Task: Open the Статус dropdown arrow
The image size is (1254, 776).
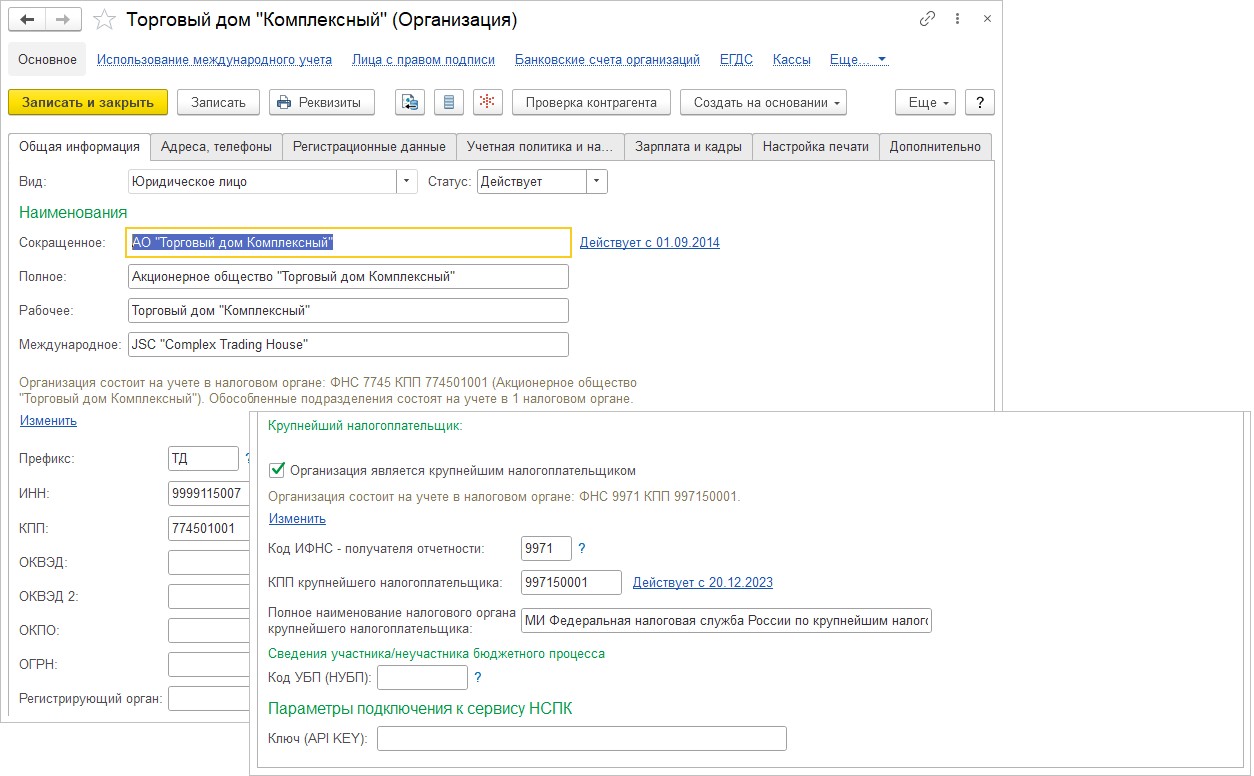Action: pyautogui.click(x=597, y=182)
